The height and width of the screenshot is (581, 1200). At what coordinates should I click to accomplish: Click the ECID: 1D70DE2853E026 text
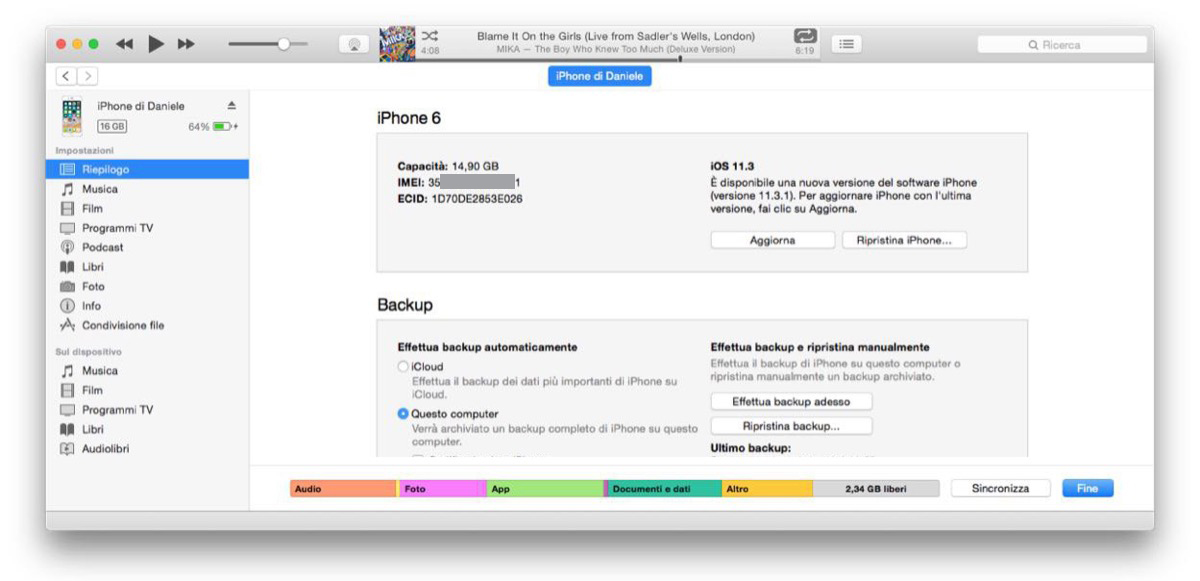460,198
